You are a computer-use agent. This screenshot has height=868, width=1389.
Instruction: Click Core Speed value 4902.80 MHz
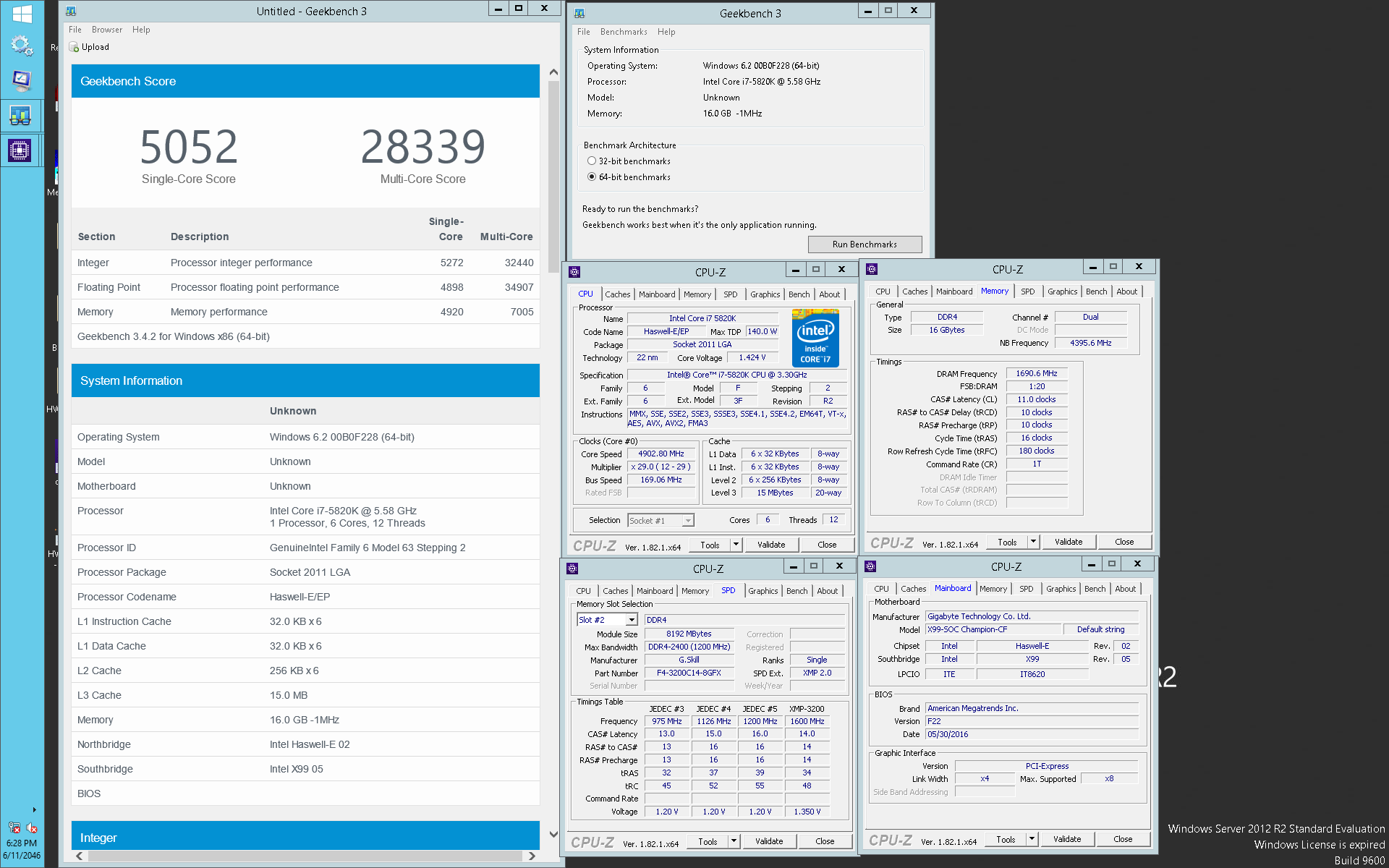click(661, 454)
